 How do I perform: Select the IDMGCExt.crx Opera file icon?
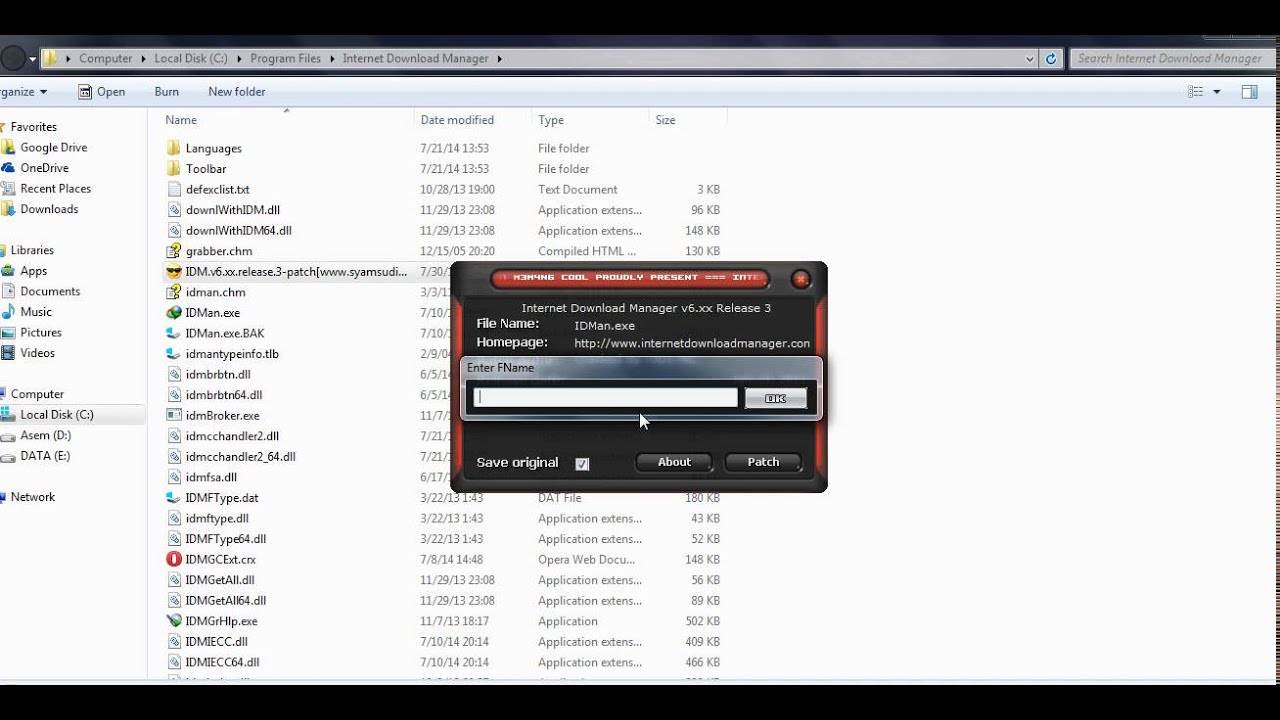174,559
